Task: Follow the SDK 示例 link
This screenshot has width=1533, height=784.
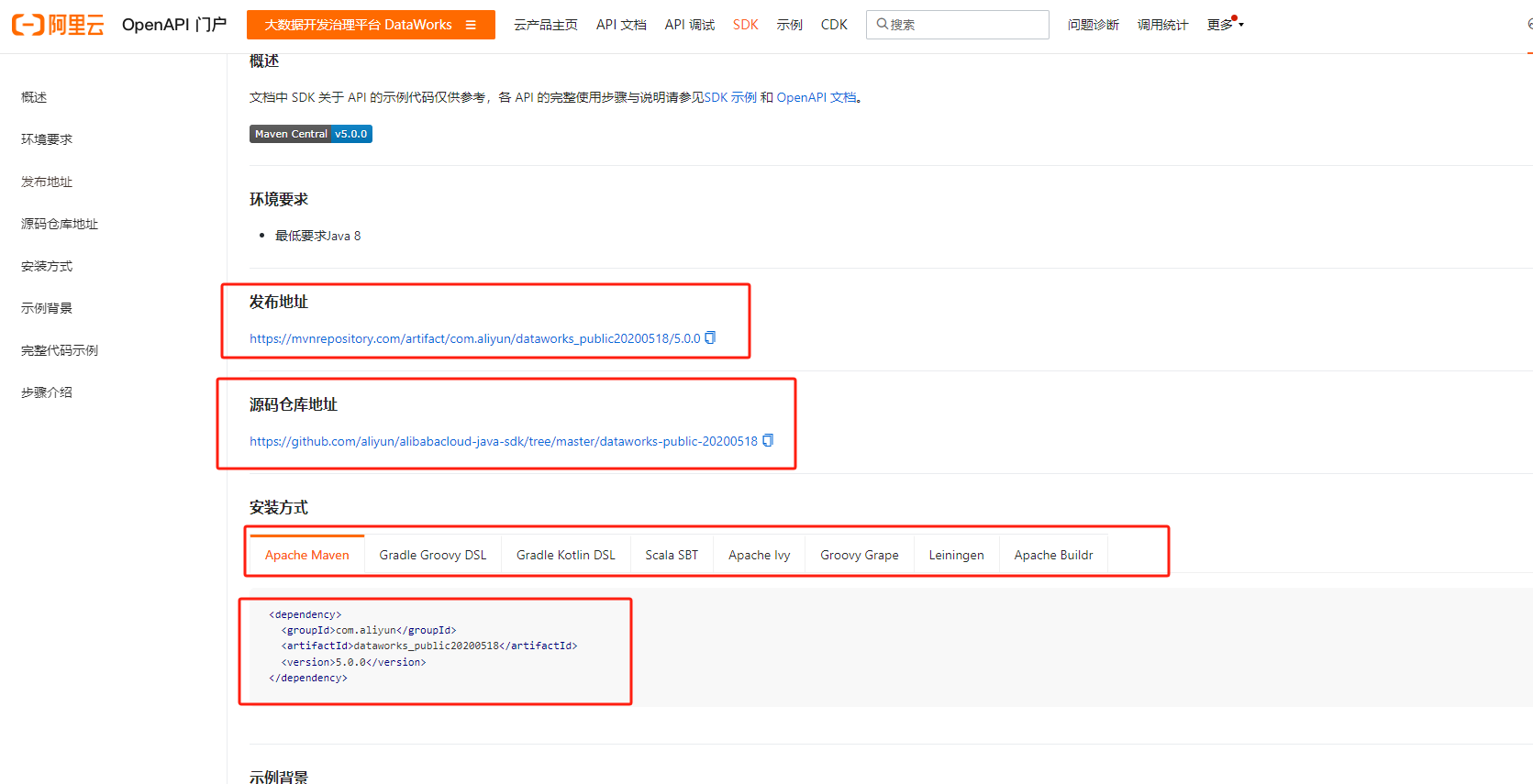Action: tap(730, 97)
